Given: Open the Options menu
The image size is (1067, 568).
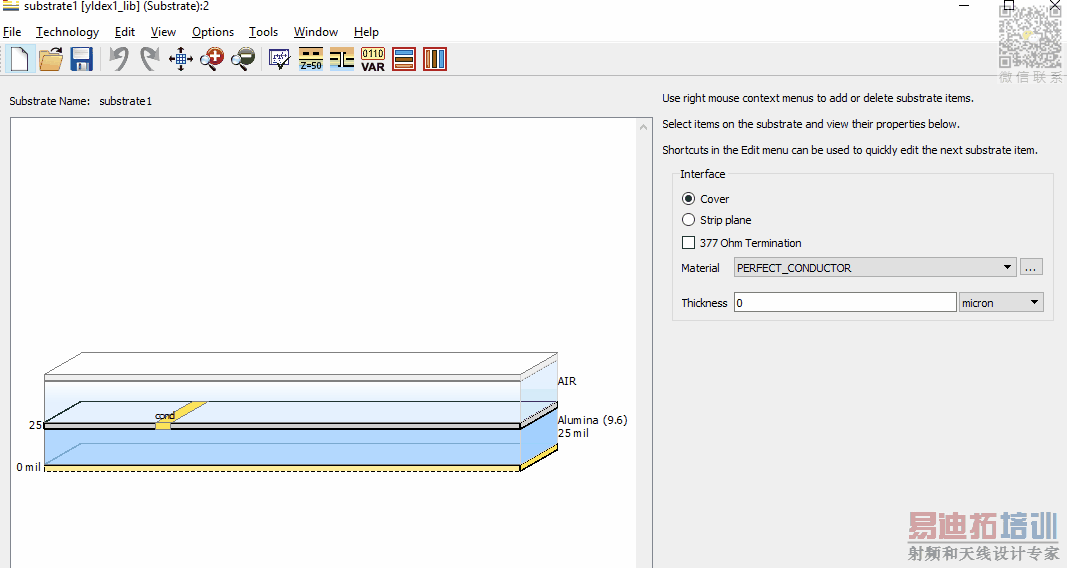Looking at the screenshot, I should (213, 32).
